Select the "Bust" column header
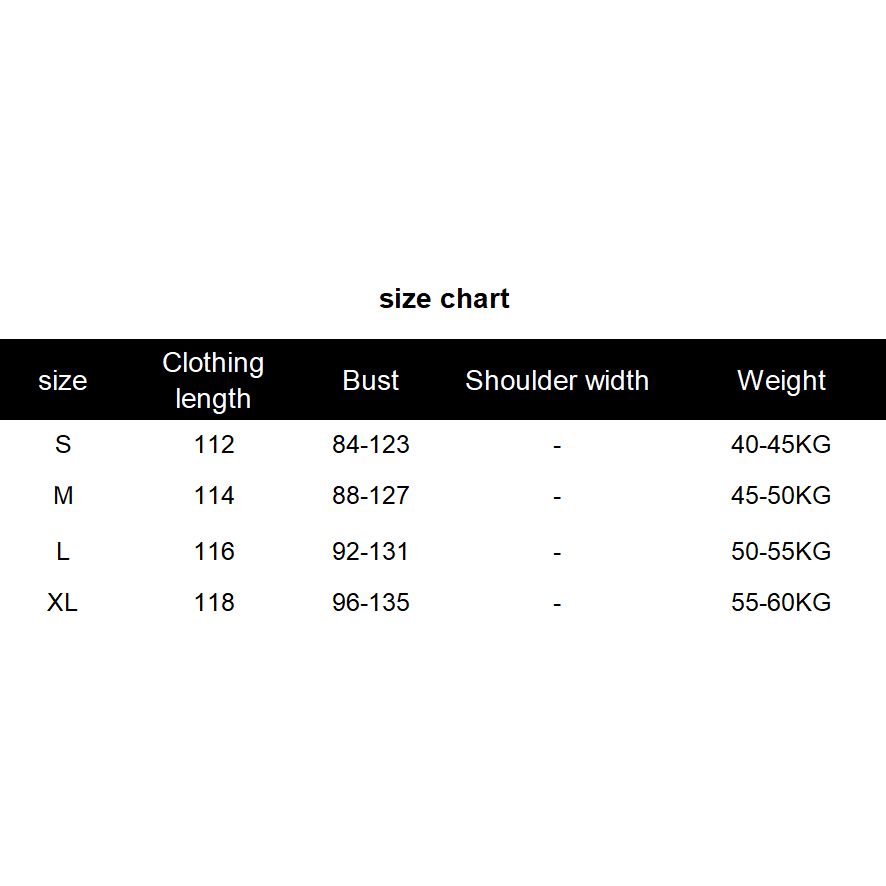The height and width of the screenshot is (886, 886). click(370, 381)
